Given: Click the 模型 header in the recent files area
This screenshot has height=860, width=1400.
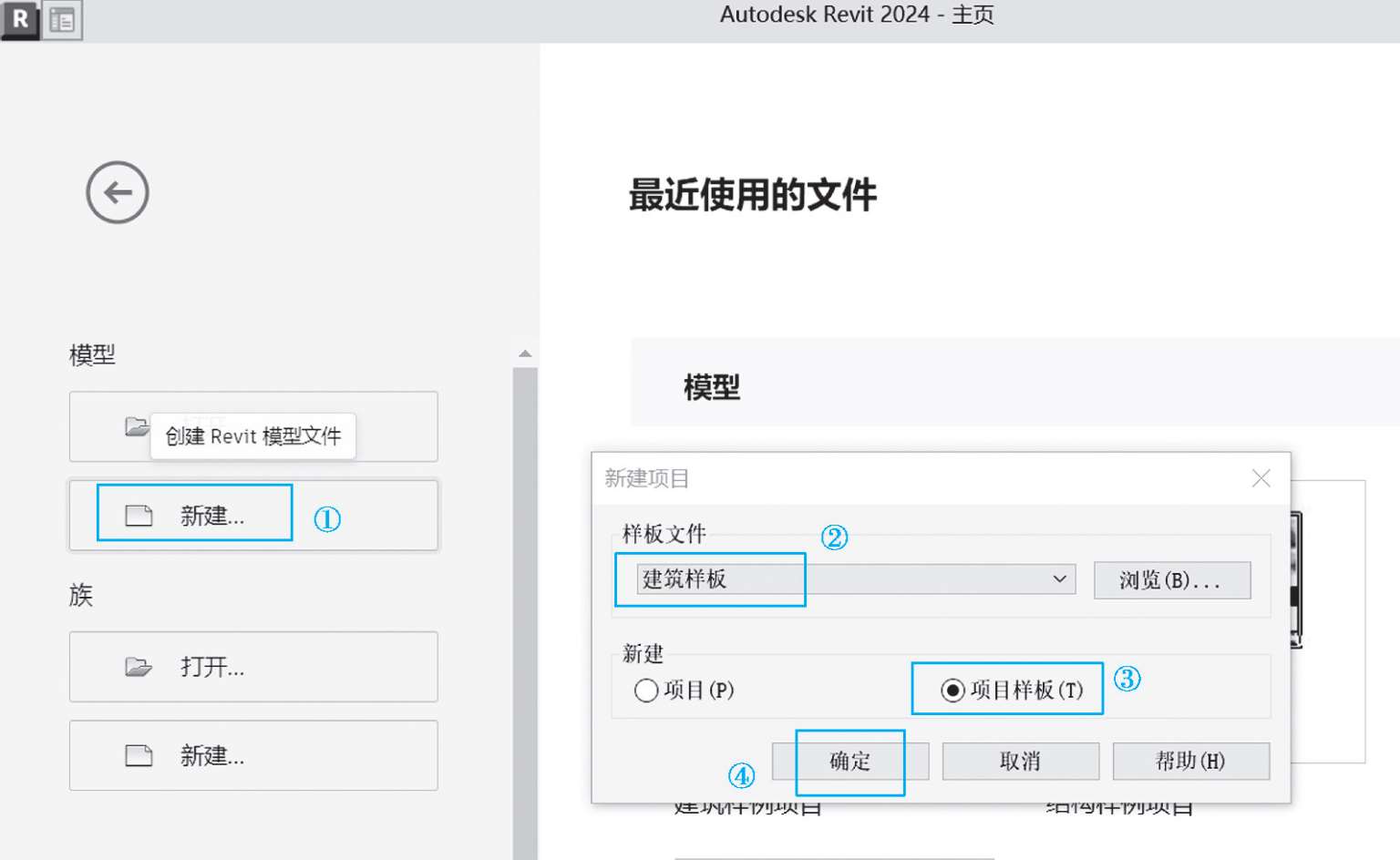Looking at the screenshot, I should click(x=712, y=388).
